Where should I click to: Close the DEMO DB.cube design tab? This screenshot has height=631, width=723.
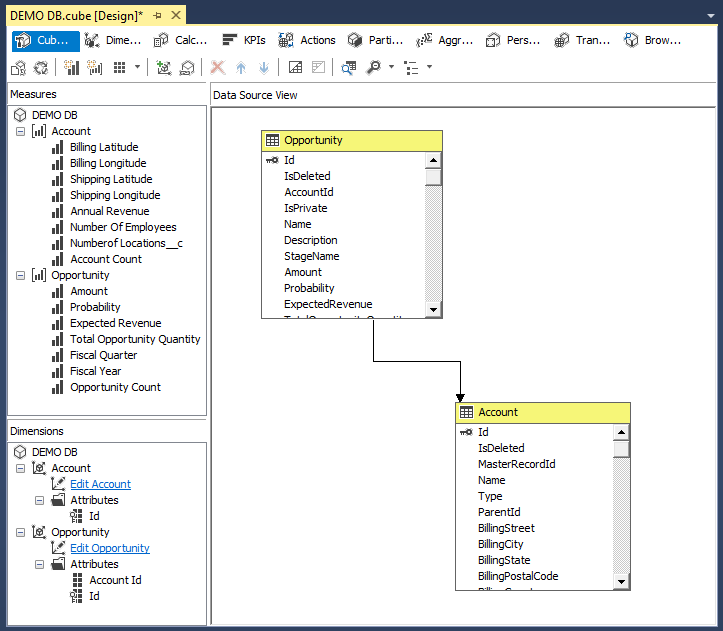click(x=177, y=16)
